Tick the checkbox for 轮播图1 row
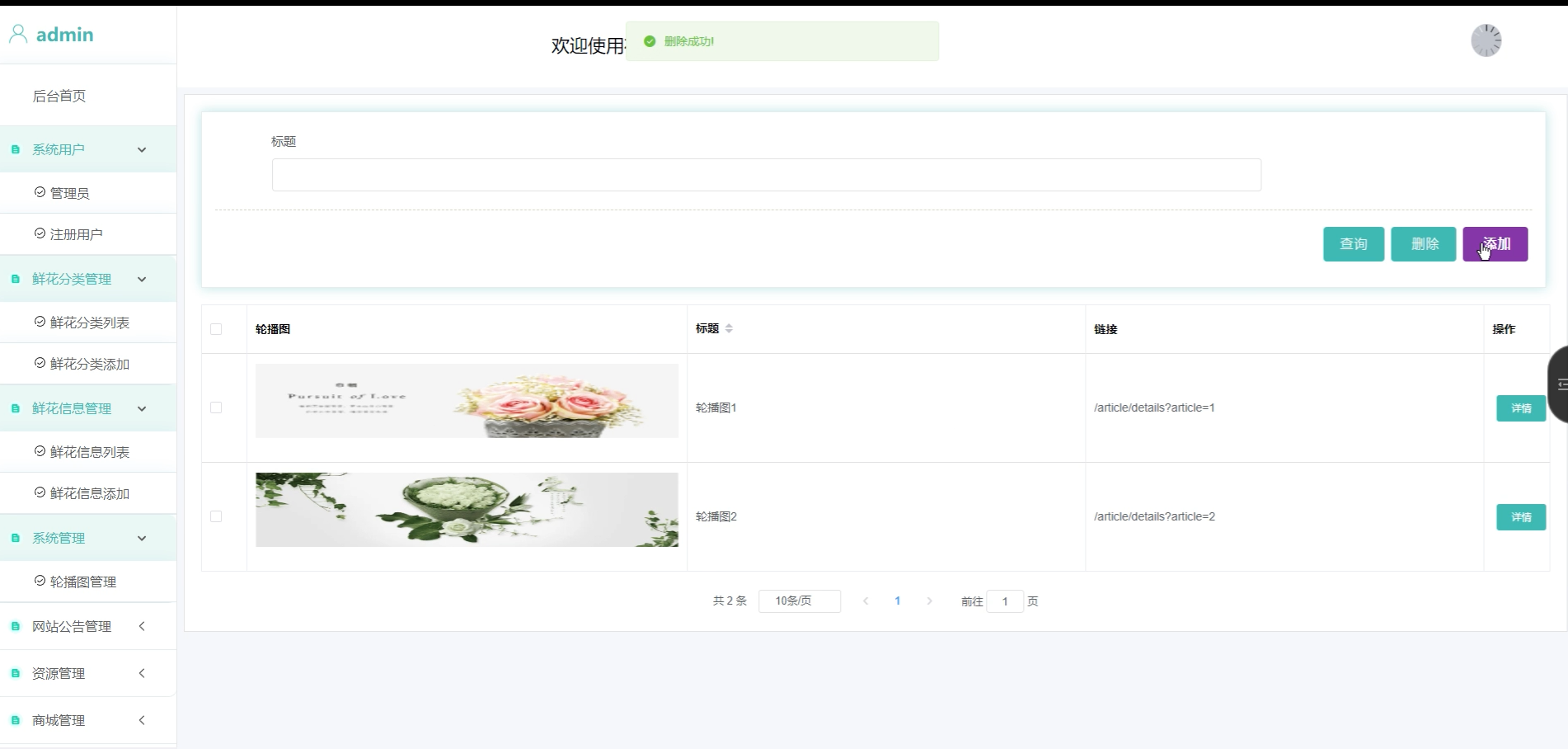This screenshot has height=749, width=1568. coord(216,407)
